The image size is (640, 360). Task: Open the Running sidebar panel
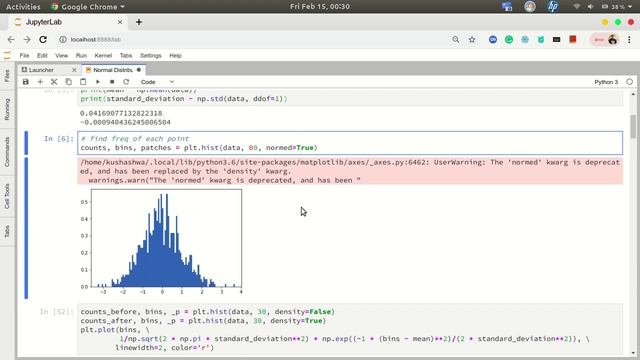click(7, 109)
